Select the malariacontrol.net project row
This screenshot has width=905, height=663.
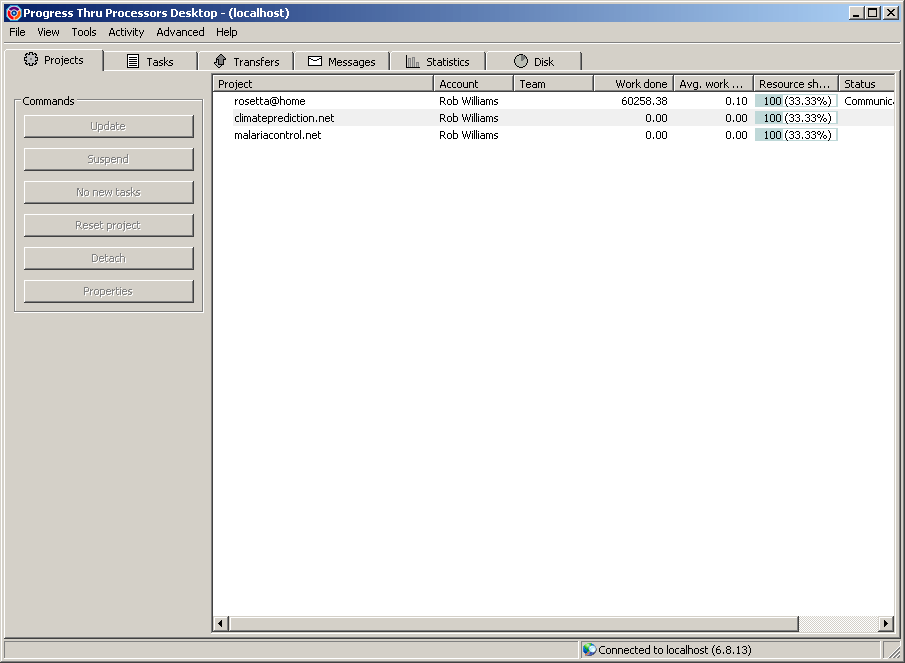pos(554,135)
